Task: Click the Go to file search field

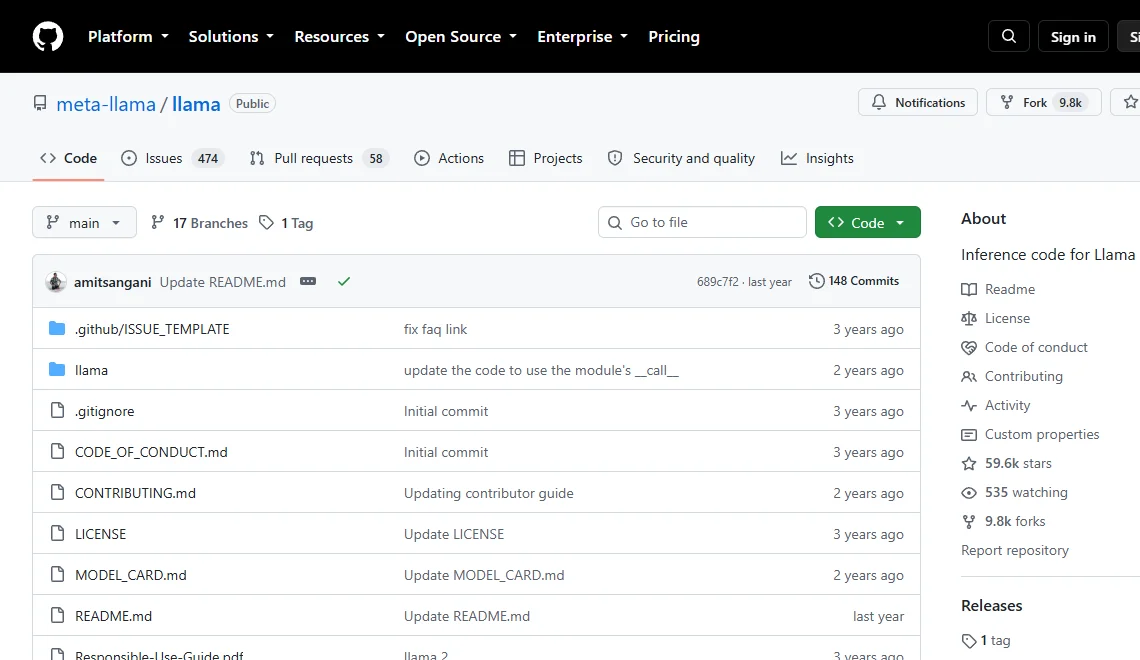Action: point(702,222)
